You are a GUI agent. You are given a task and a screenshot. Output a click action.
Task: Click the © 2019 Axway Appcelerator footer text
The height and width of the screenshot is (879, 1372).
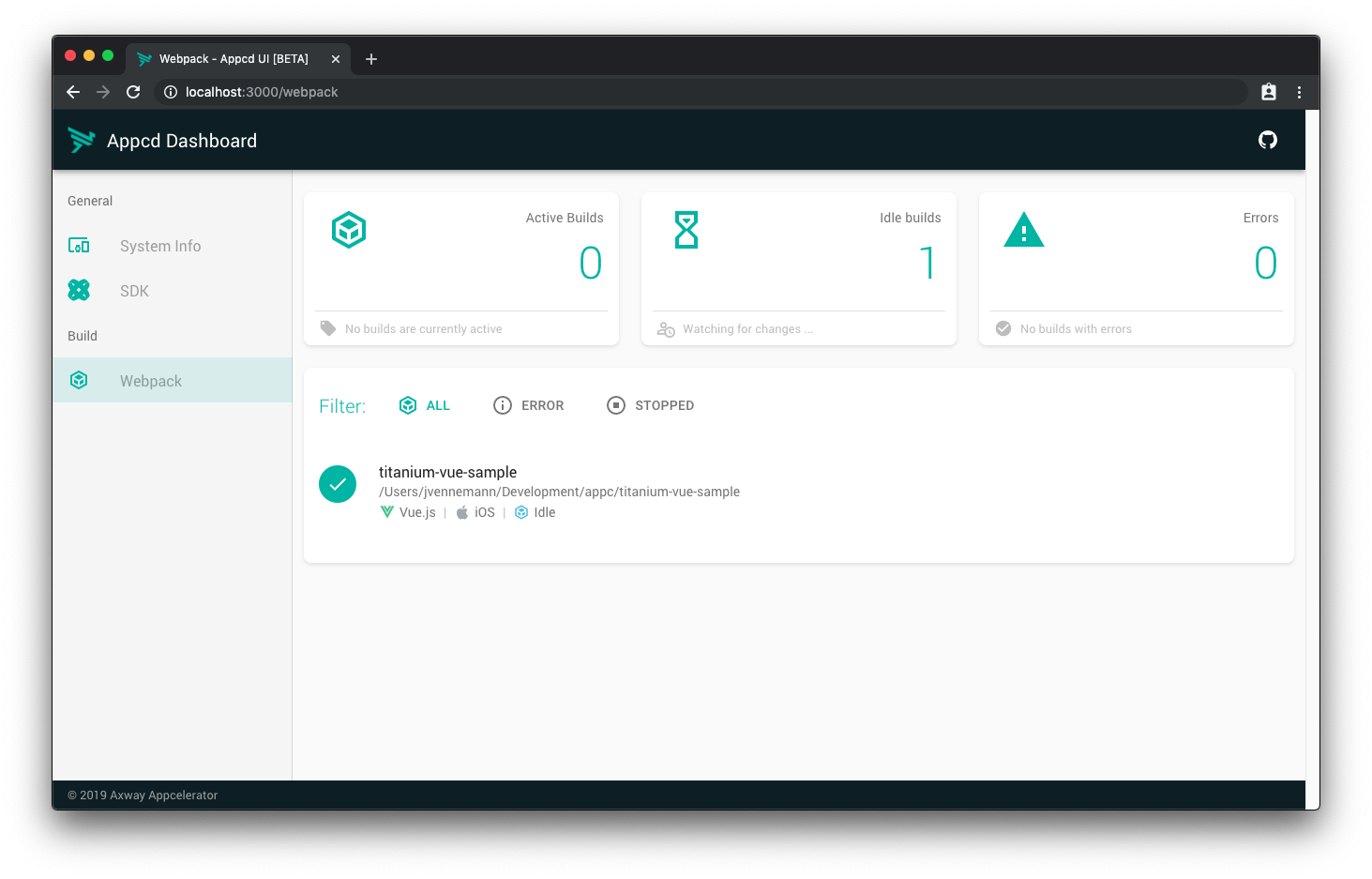143,795
